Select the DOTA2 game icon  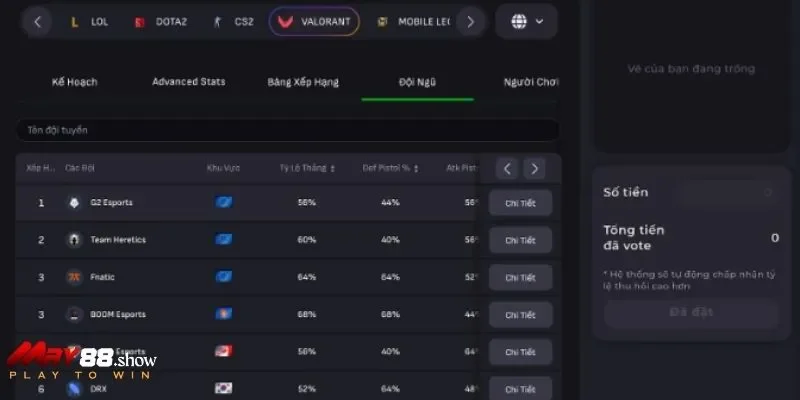[x=139, y=22]
